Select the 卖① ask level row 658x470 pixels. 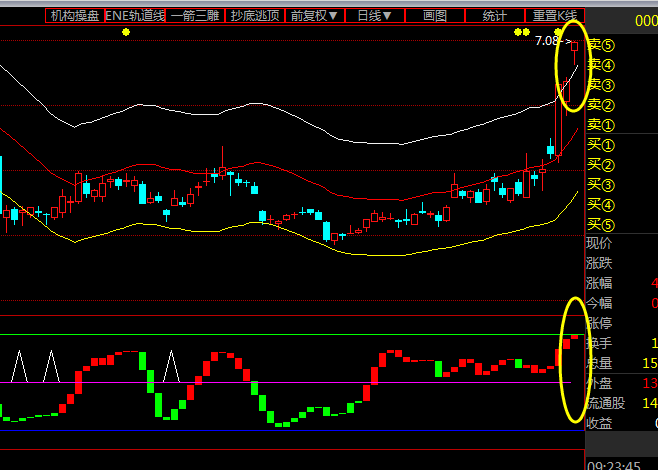[600, 125]
